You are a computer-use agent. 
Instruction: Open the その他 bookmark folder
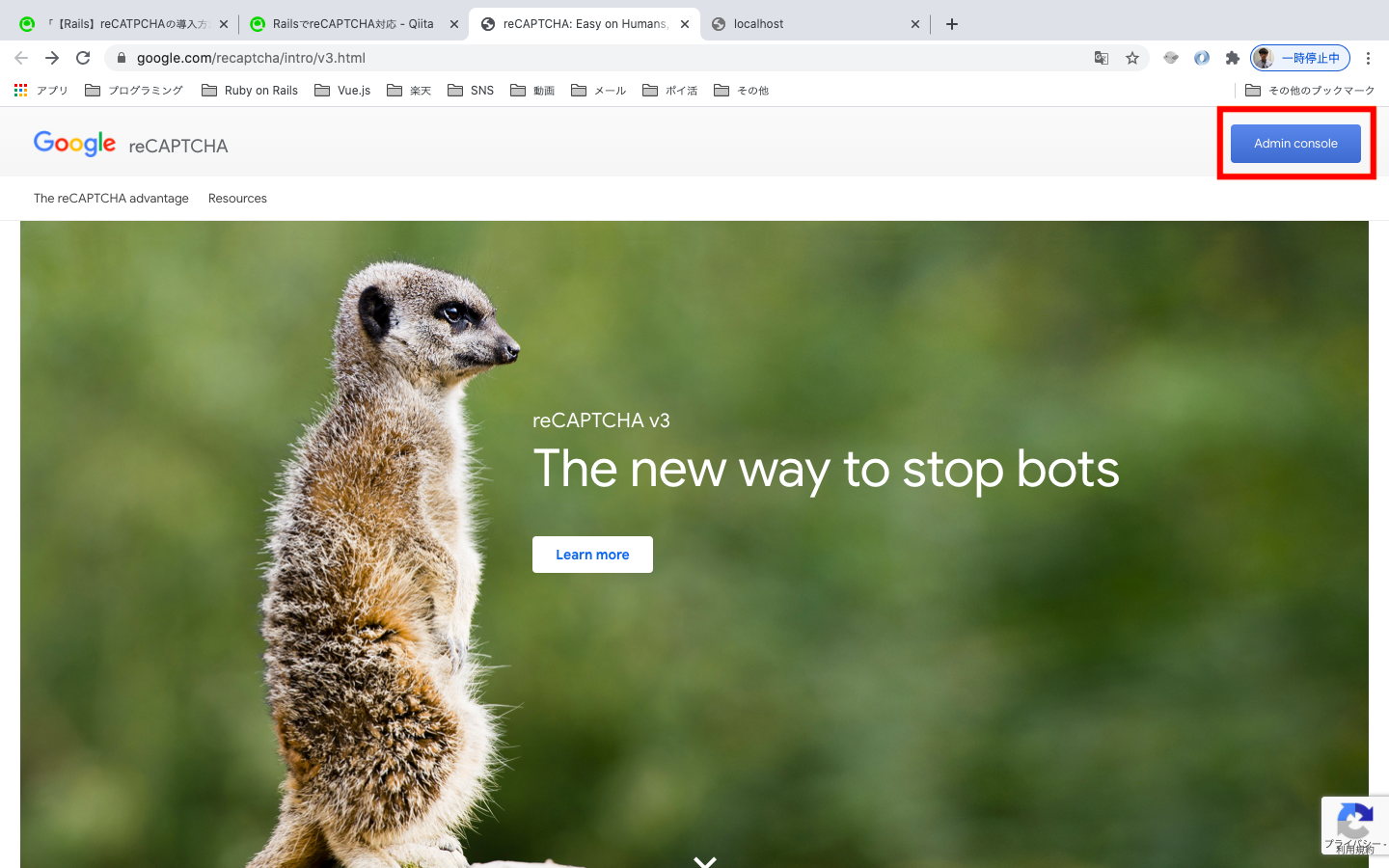[x=742, y=91]
